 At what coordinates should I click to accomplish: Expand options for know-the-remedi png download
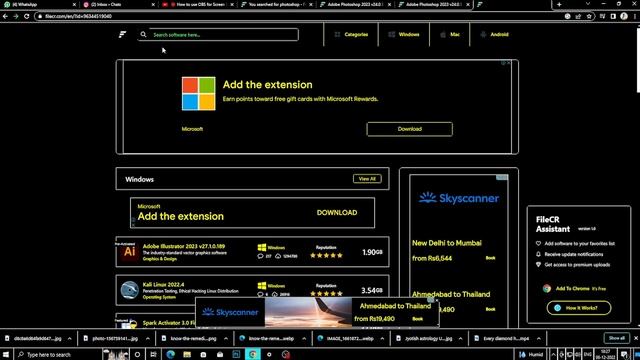(x=226, y=339)
